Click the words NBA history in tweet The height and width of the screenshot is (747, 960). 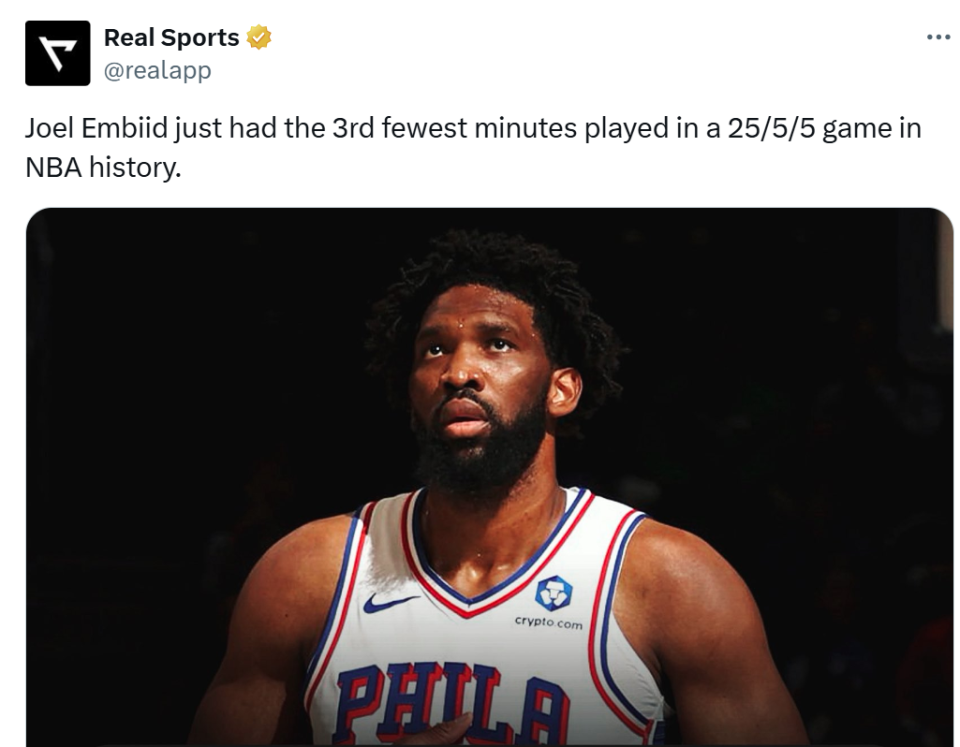102,166
